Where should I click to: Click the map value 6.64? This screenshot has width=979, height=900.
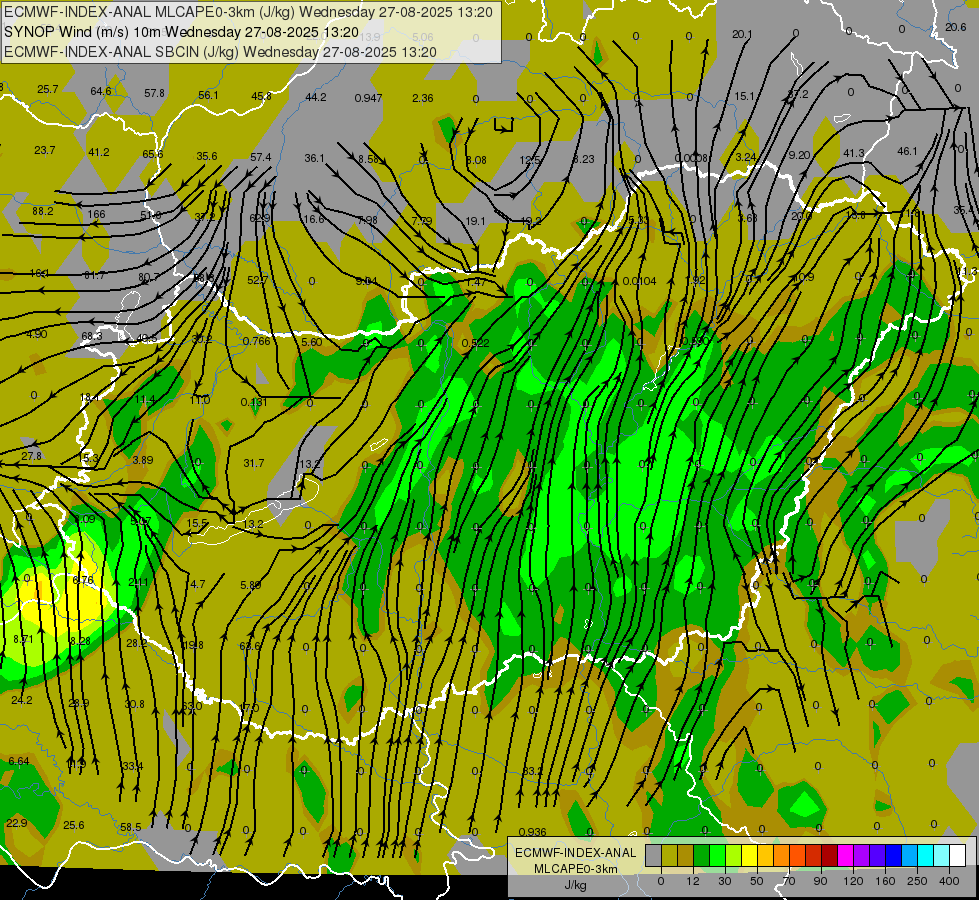click(x=19, y=761)
